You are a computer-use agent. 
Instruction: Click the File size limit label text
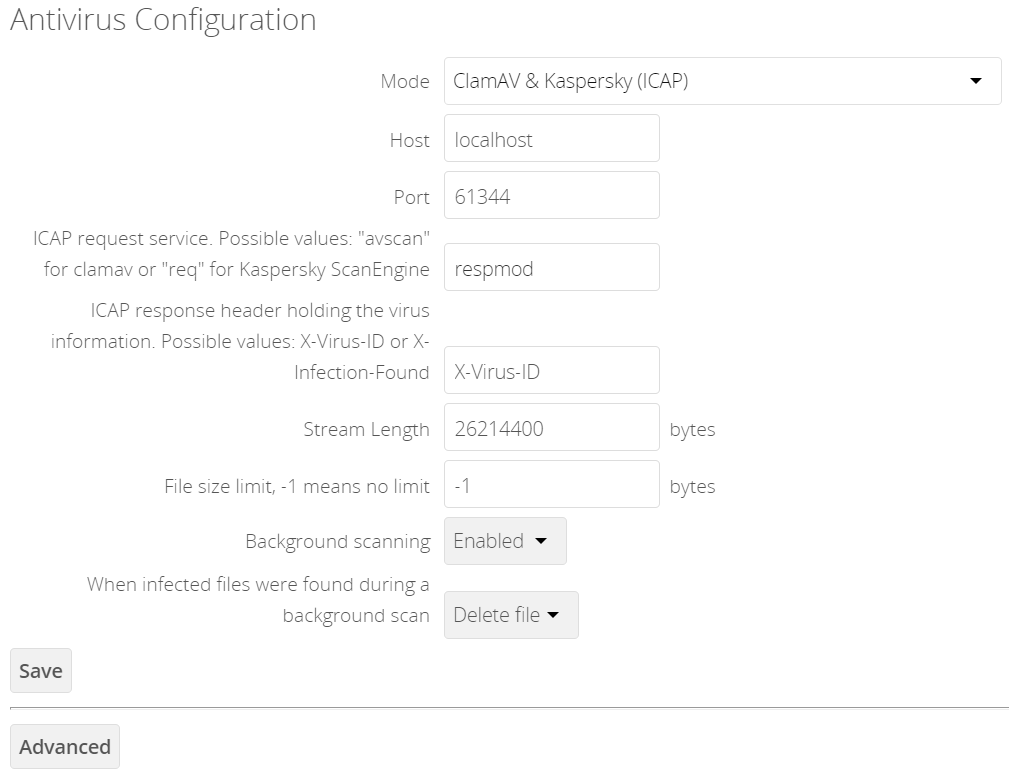[296, 486]
